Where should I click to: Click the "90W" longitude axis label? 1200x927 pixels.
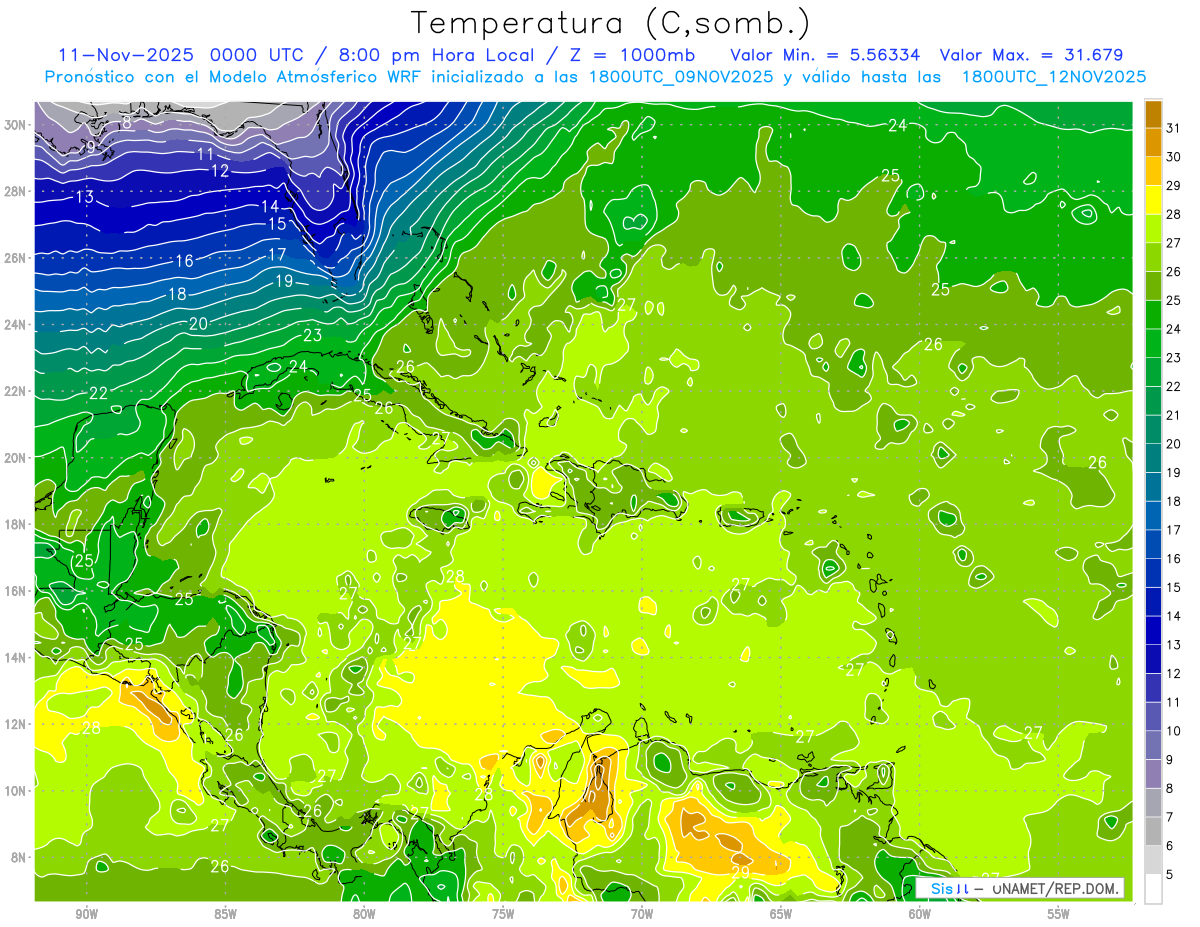point(86,915)
